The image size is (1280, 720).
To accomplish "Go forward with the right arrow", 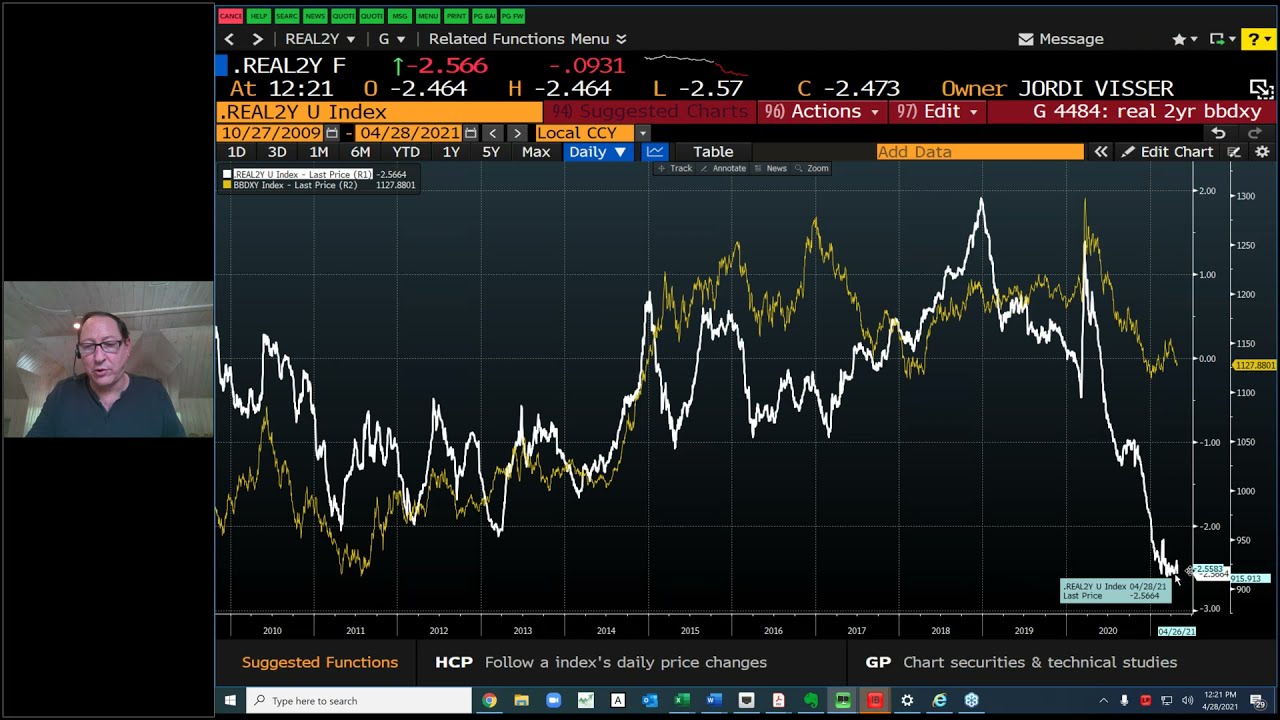I will tap(257, 39).
